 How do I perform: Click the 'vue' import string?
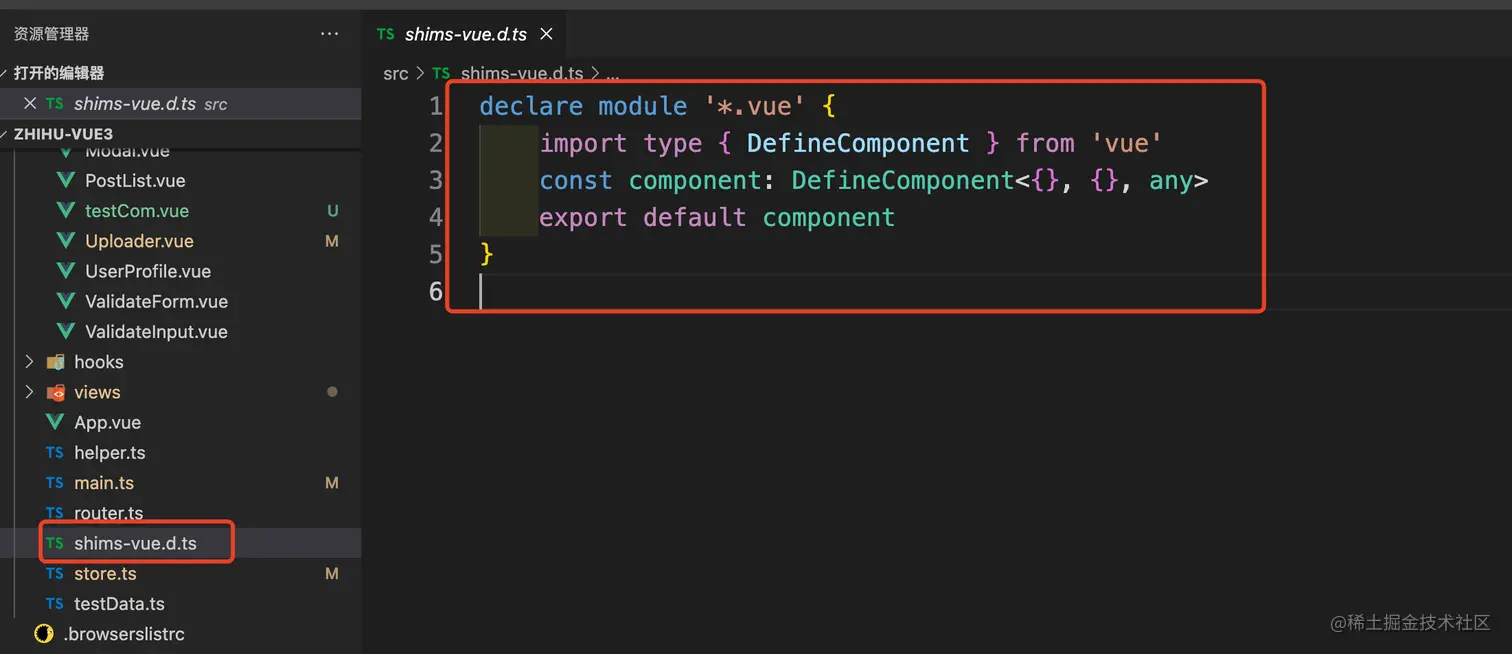pos(1127,143)
